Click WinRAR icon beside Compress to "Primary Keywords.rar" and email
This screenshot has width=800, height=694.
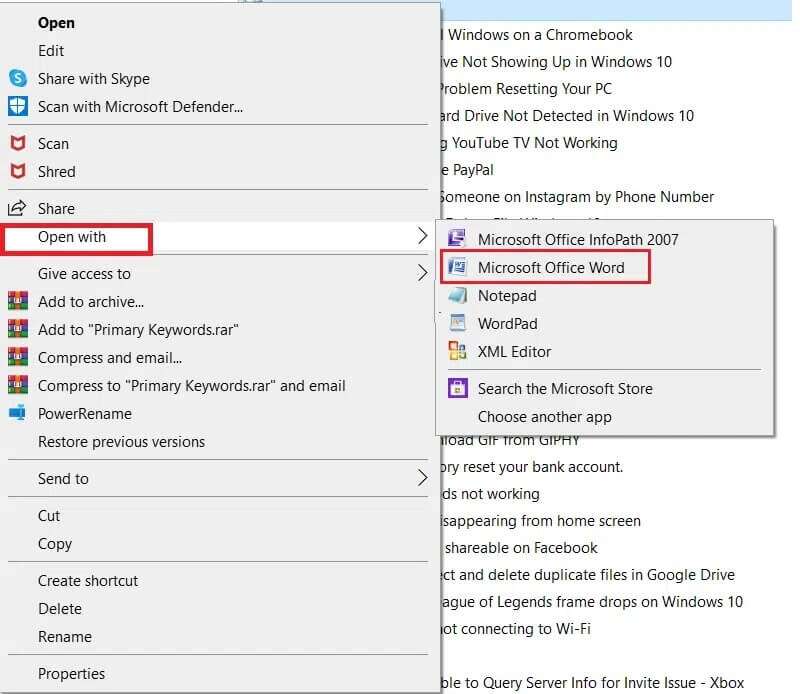point(18,385)
